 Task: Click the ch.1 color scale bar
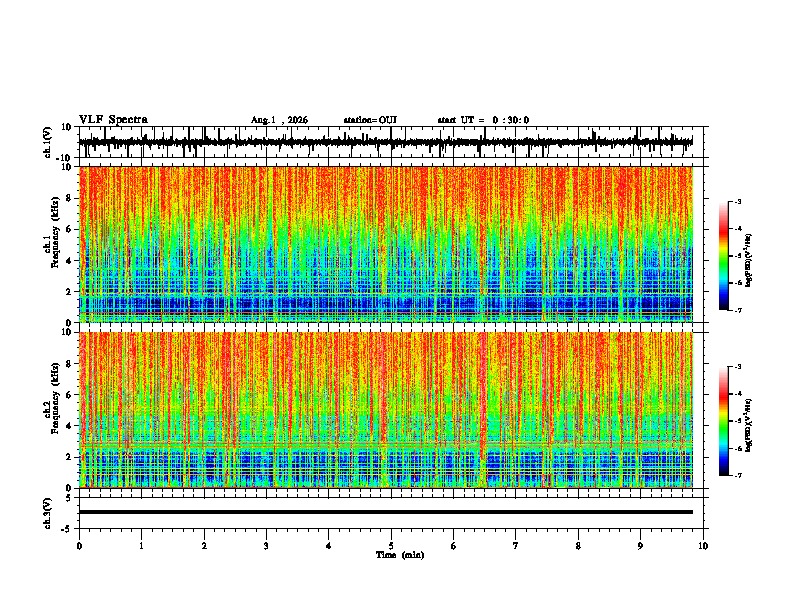tap(724, 256)
